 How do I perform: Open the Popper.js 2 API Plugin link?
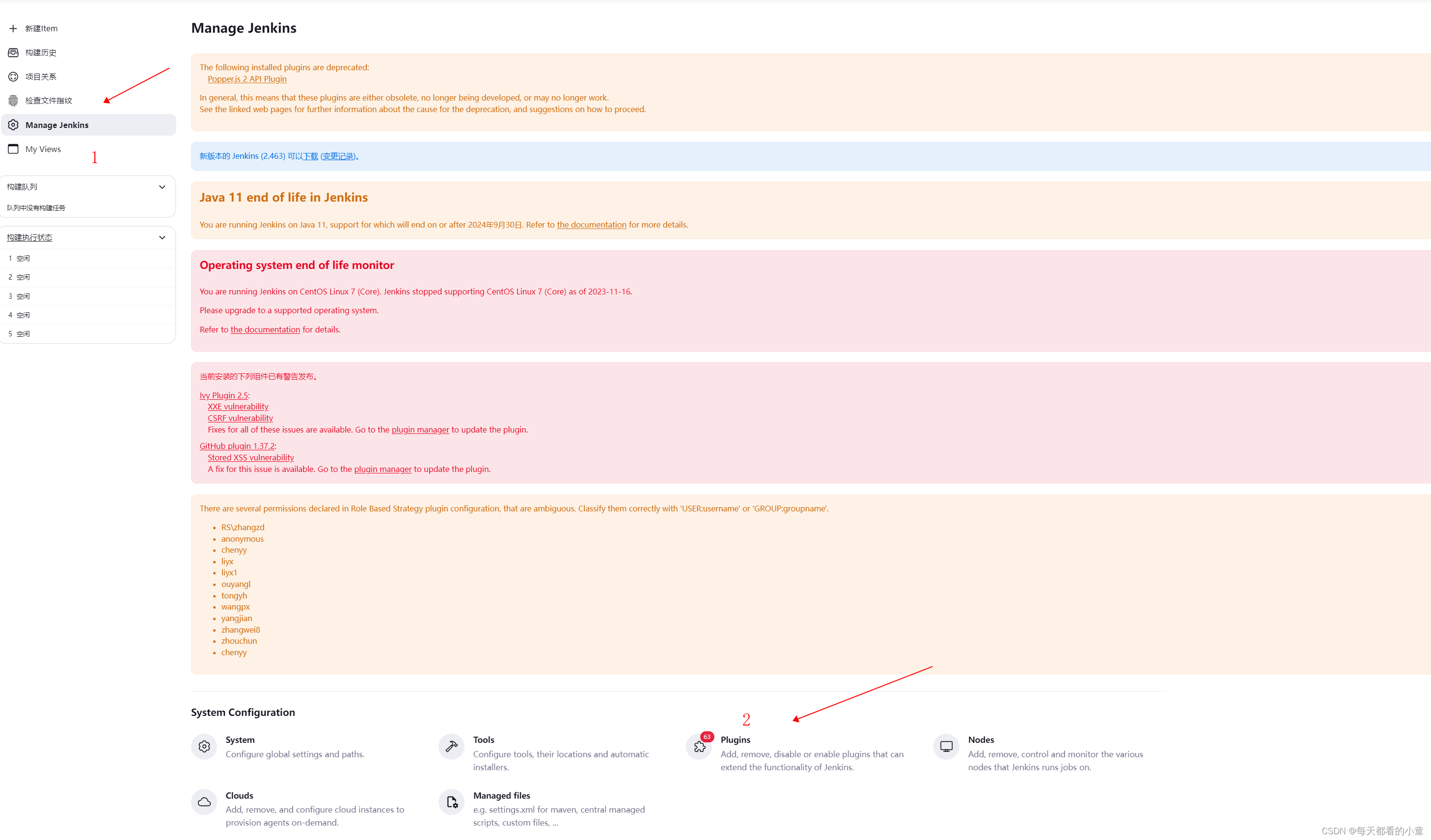246,79
